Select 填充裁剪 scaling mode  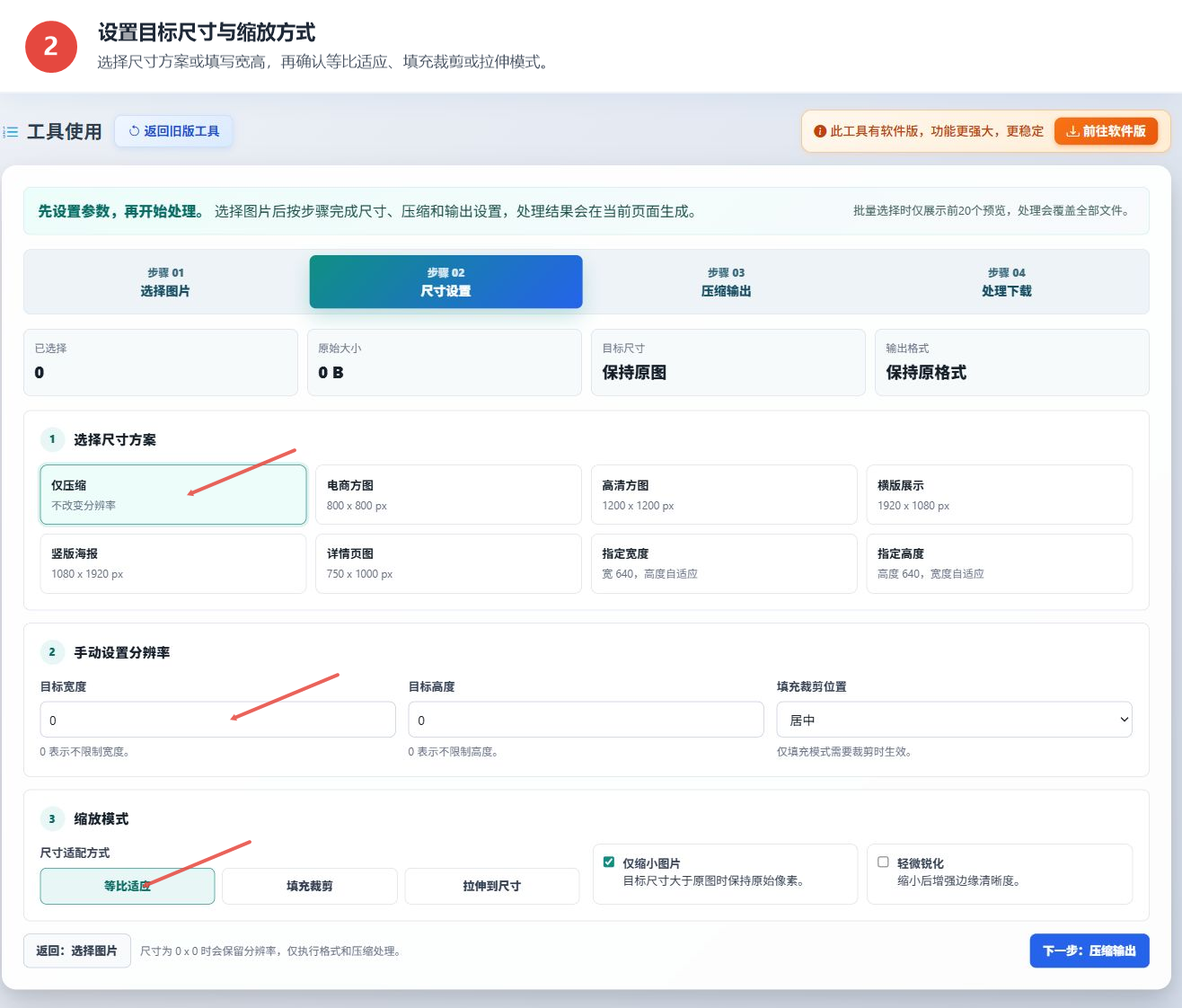coord(310,886)
